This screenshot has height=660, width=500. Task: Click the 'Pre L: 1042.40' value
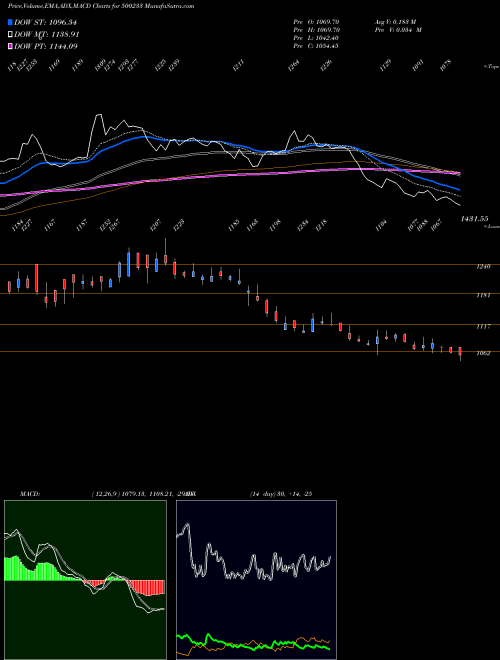pyautogui.click(x=316, y=37)
